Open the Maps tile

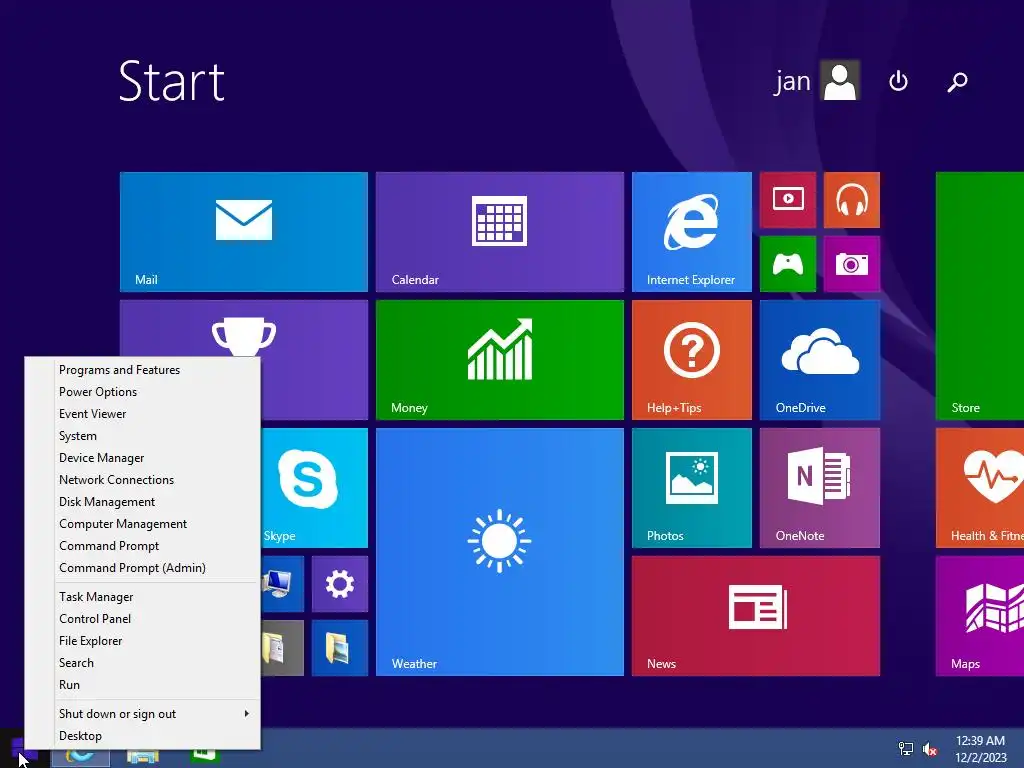980,616
